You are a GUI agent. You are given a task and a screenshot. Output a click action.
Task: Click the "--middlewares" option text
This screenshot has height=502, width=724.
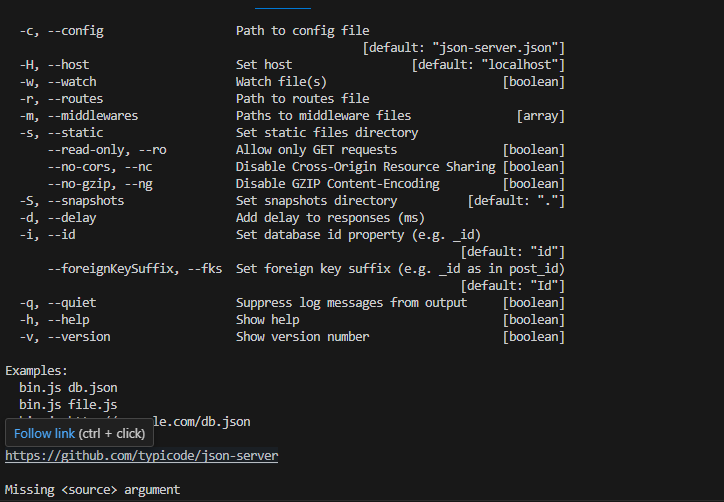[93, 115]
